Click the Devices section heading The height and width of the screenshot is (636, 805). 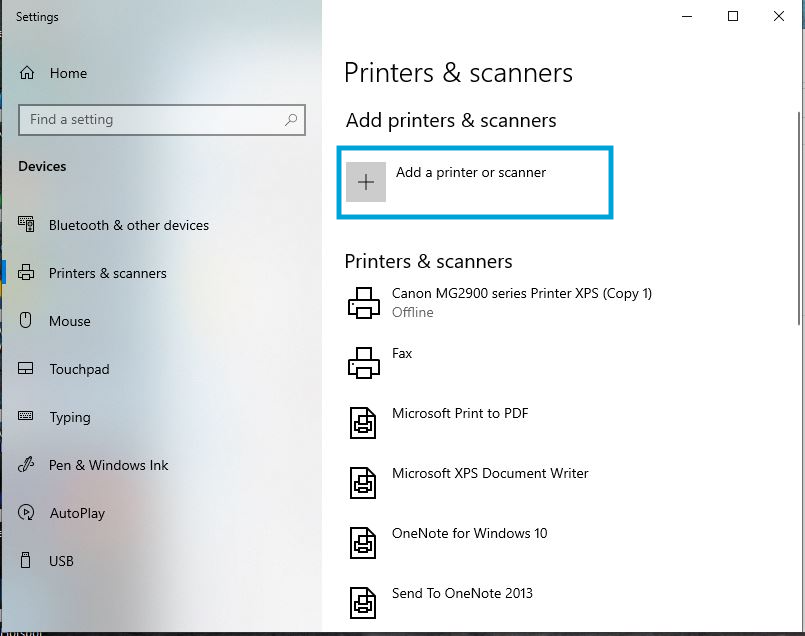point(41,166)
